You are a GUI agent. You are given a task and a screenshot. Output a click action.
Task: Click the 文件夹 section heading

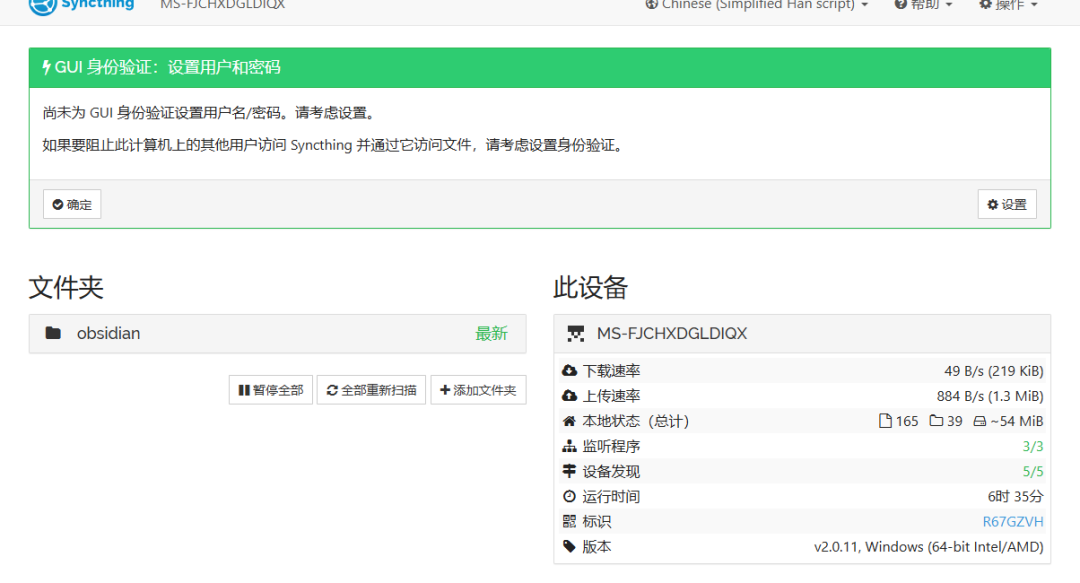pos(66,287)
